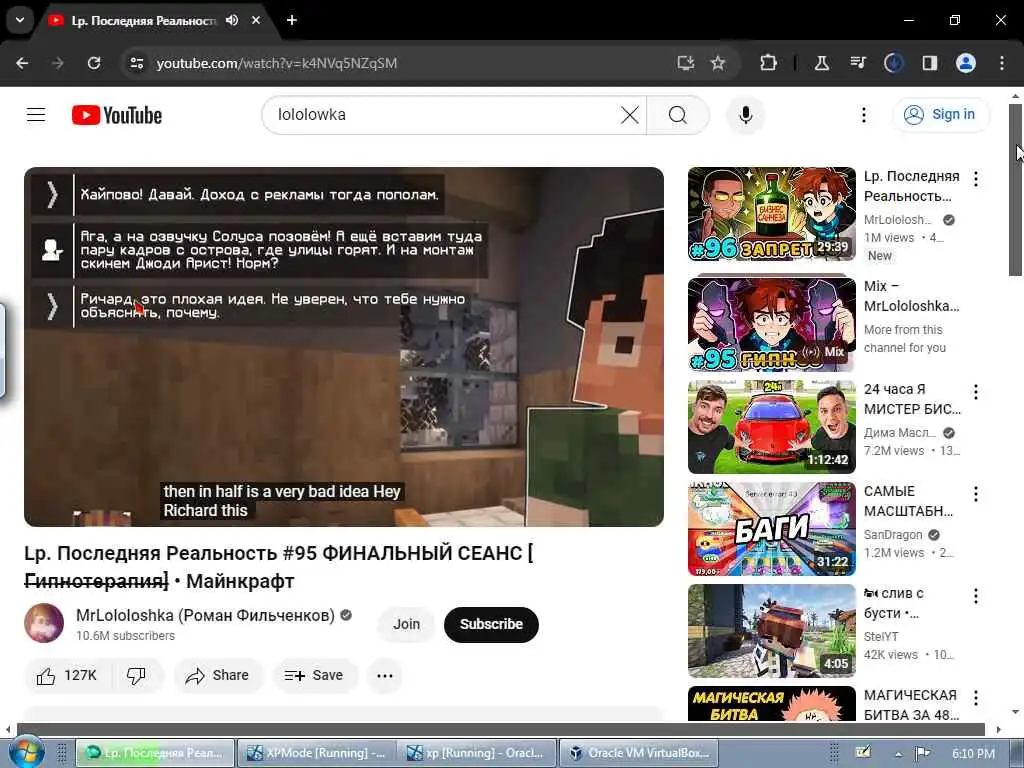
Task: Click the Sign in button
Action: [x=941, y=114]
